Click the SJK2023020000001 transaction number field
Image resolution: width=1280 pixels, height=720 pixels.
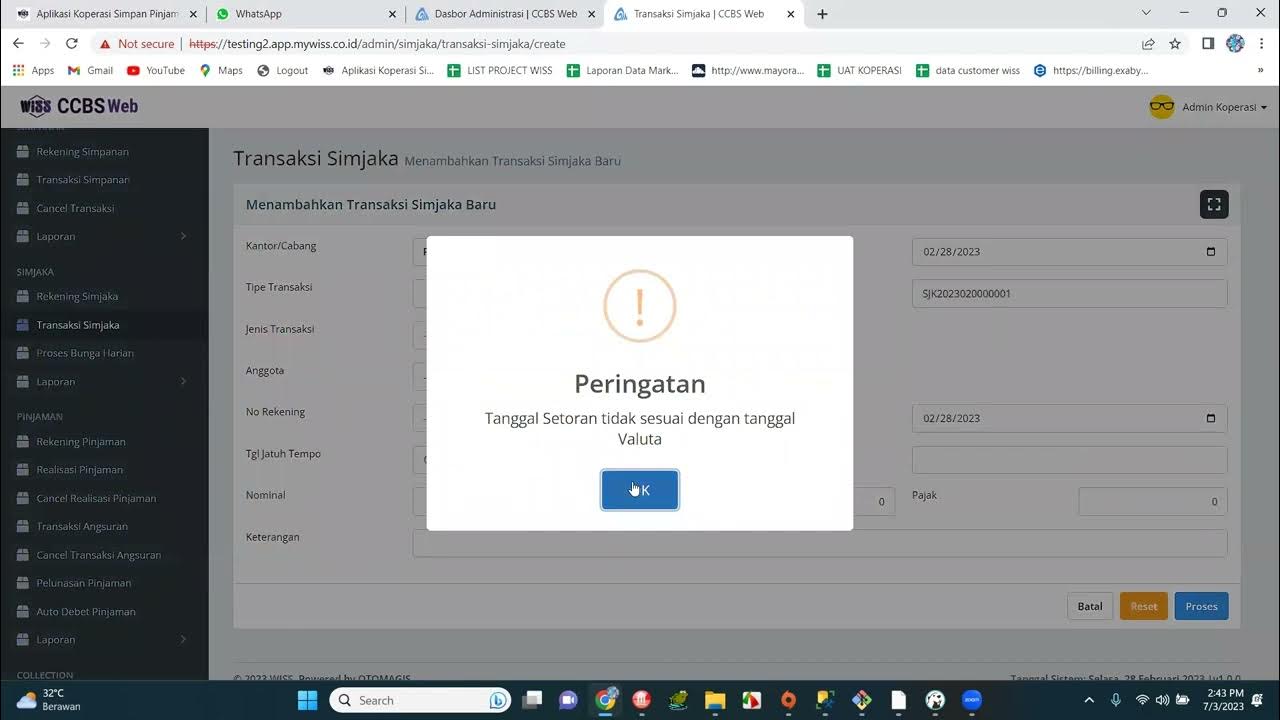pos(1069,294)
